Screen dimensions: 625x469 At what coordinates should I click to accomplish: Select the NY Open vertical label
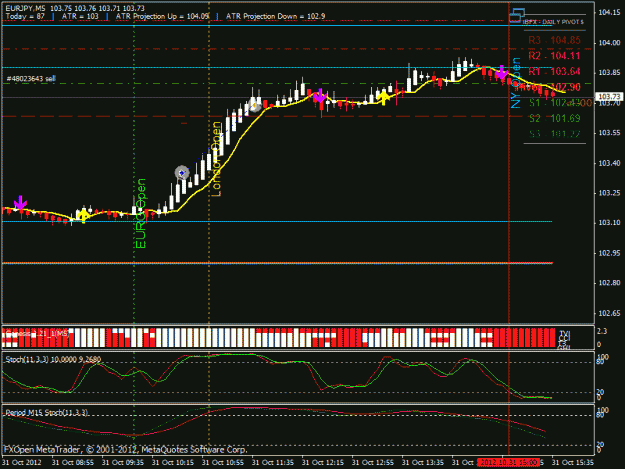(516, 83)
